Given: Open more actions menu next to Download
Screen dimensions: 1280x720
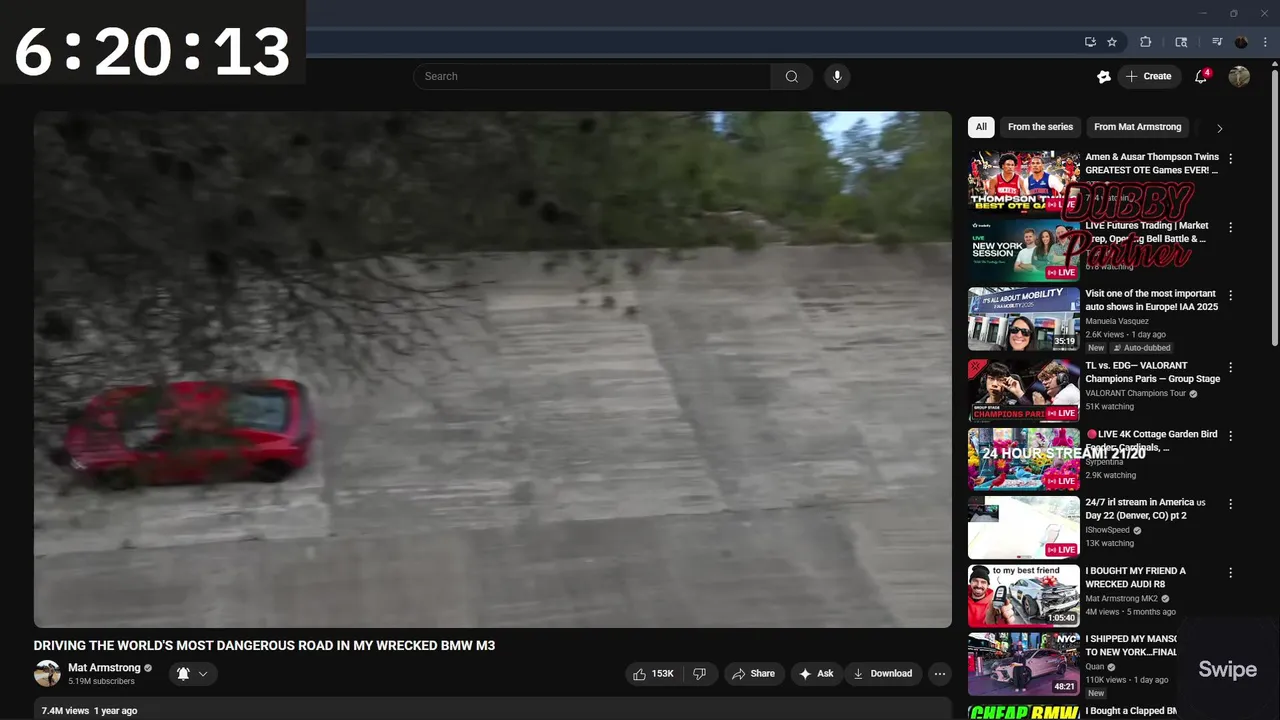Looking at the screenshot, I should pyautogui.click(x=939, y=674).
